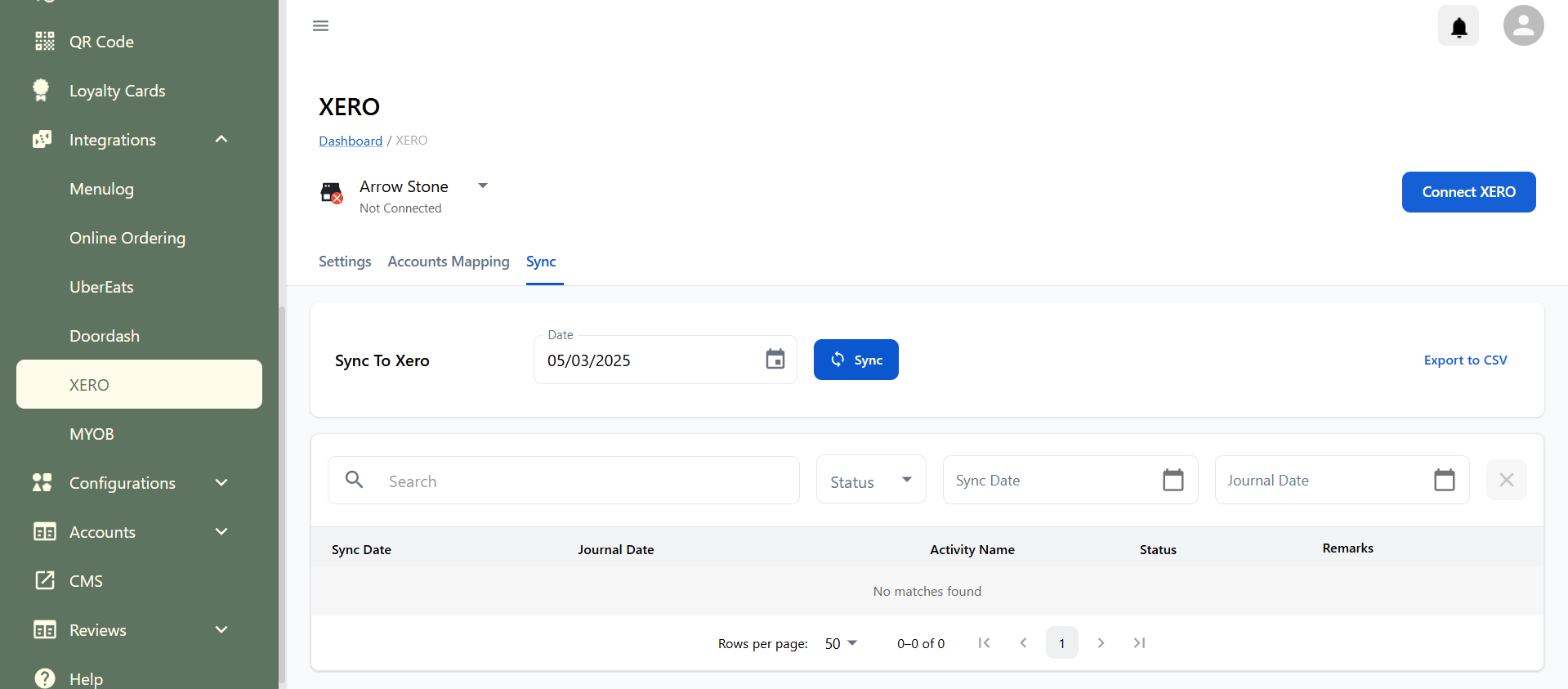The width and height of the screenshot is (1568, 689).
Task: Select the Sync tab
Action: click(541, 262)
